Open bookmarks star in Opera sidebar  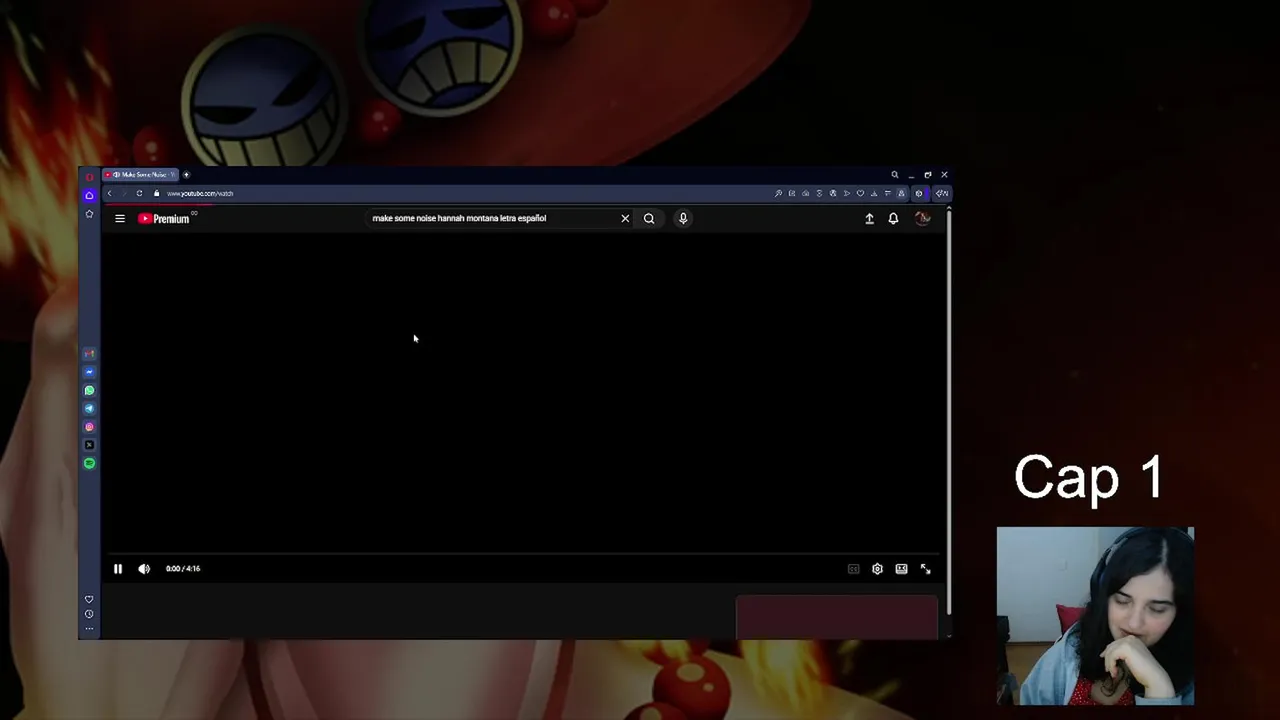click(x=89, y=214)
